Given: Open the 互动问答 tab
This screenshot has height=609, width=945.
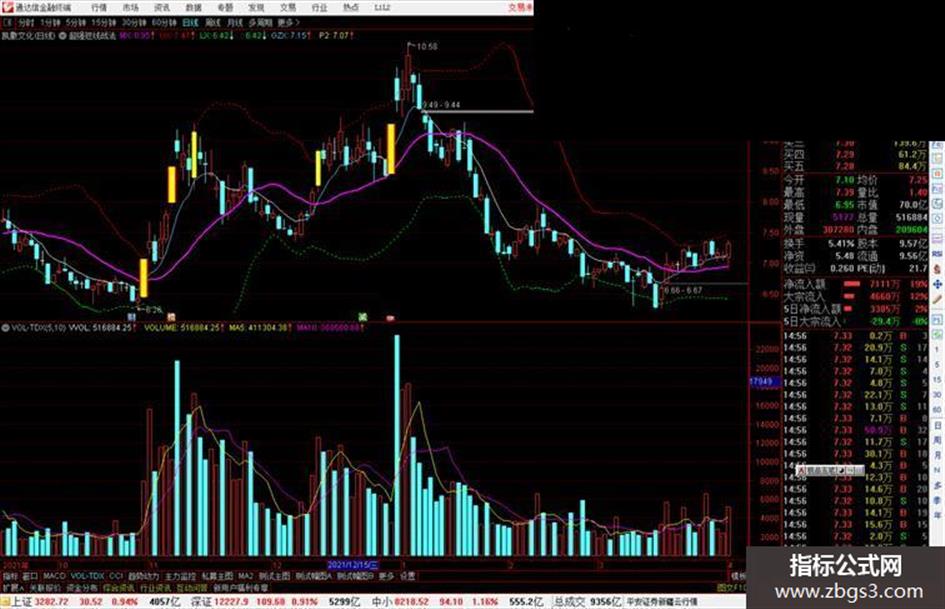Looking at the screenshot, I should tap(192, 587).
